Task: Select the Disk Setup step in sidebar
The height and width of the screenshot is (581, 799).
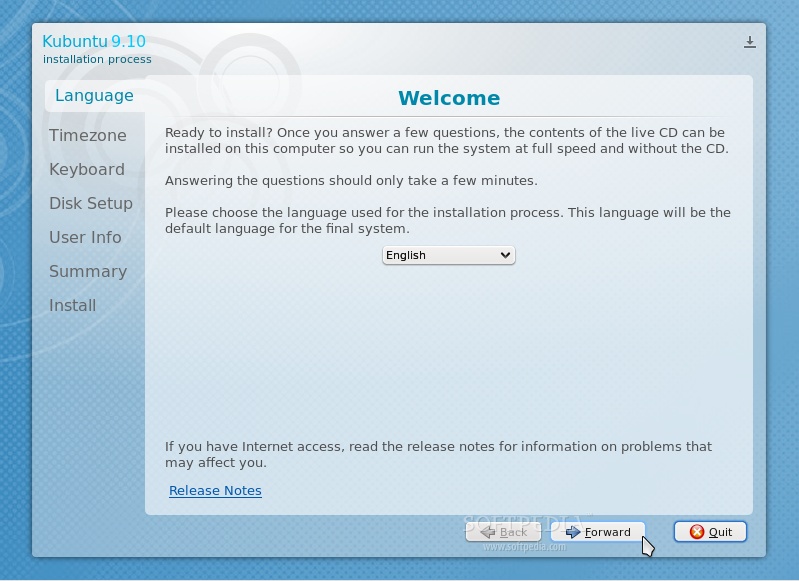Action: (x=91, y=203)
